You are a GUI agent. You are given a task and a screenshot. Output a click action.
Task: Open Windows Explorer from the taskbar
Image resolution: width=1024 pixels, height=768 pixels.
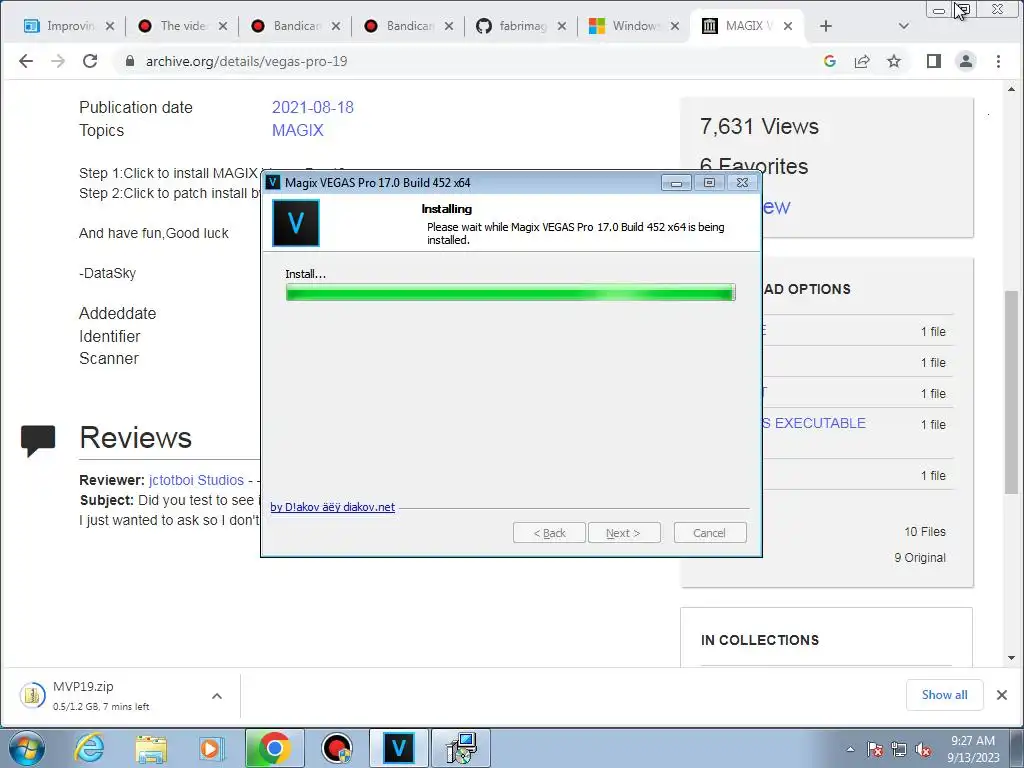[151, 748]
